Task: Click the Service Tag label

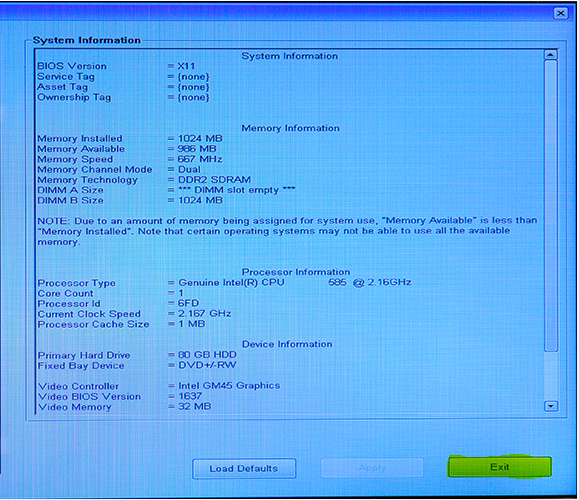Action: click(66, 76)
